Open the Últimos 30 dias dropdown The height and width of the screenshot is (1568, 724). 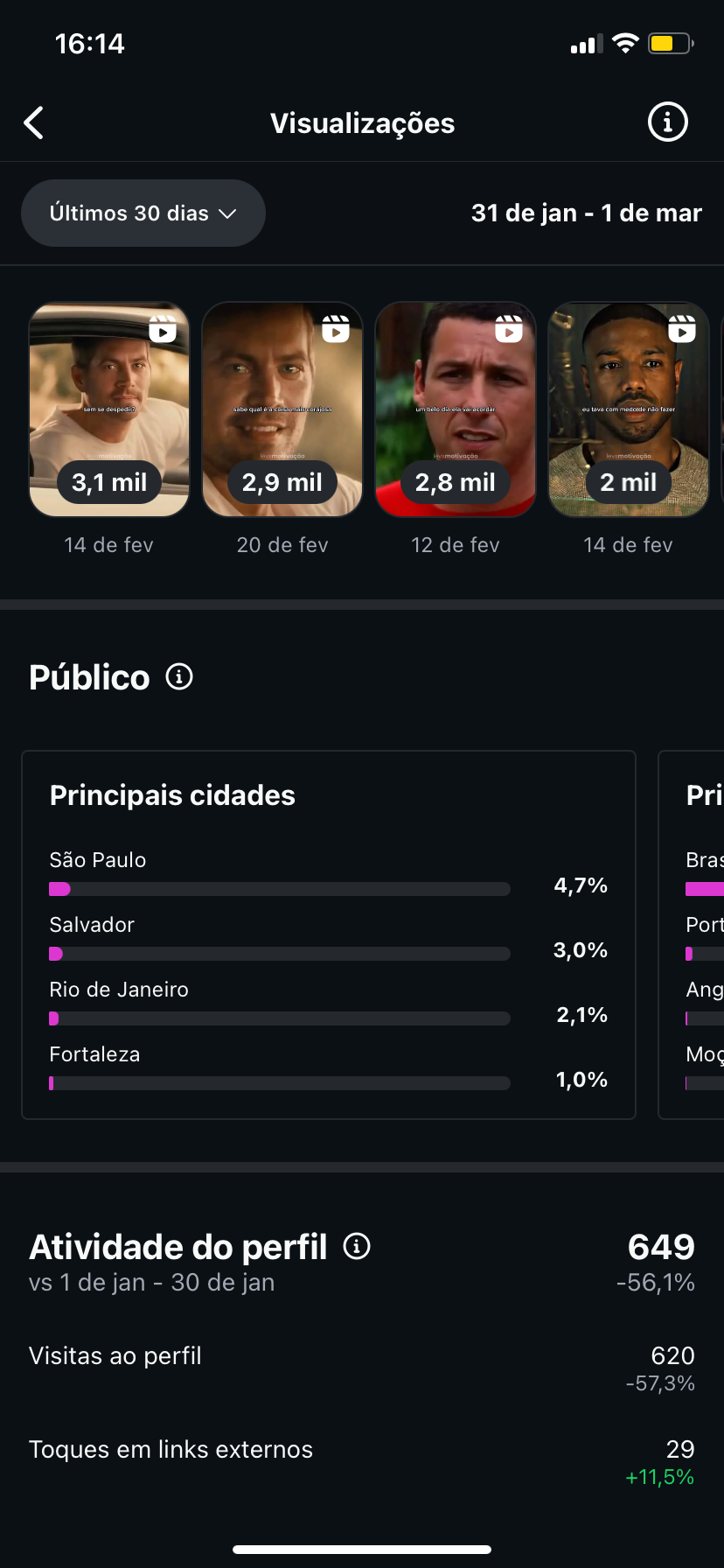pyautogui.click(x=143, y=213)
